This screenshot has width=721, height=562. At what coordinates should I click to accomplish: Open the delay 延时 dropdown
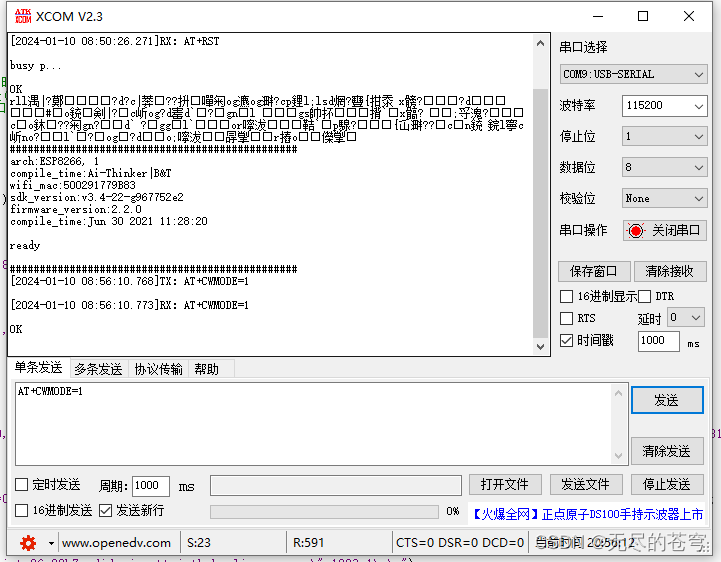pos(685,317)
